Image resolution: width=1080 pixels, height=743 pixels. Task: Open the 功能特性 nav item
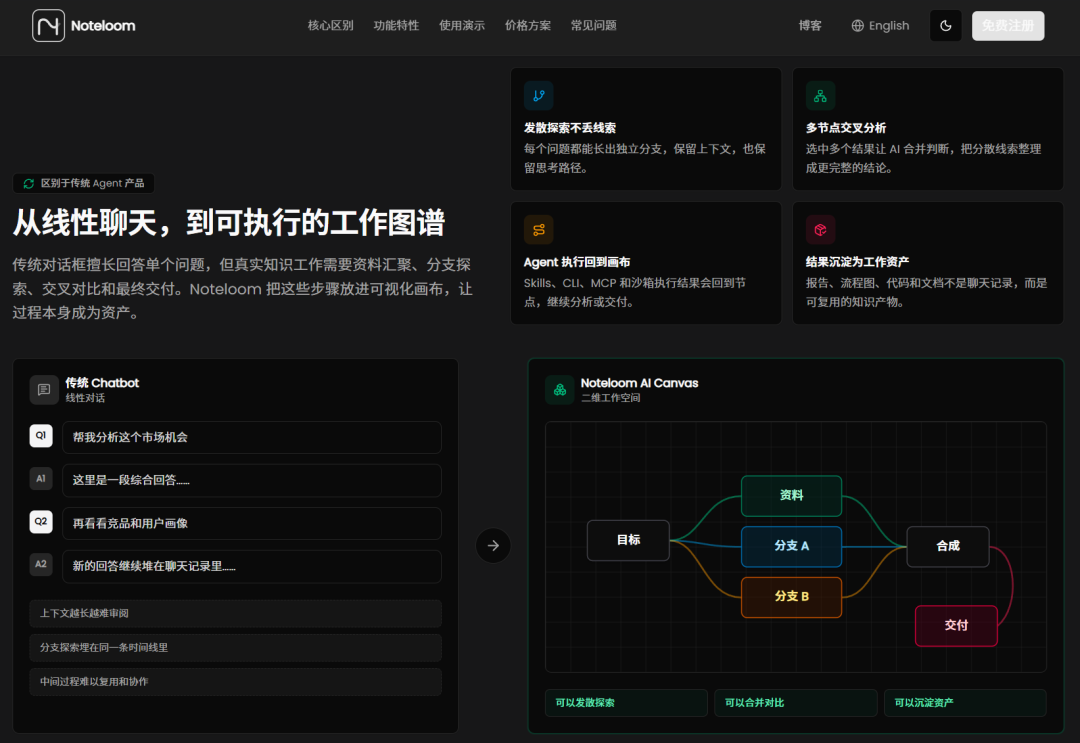click(x=396, y=25)
